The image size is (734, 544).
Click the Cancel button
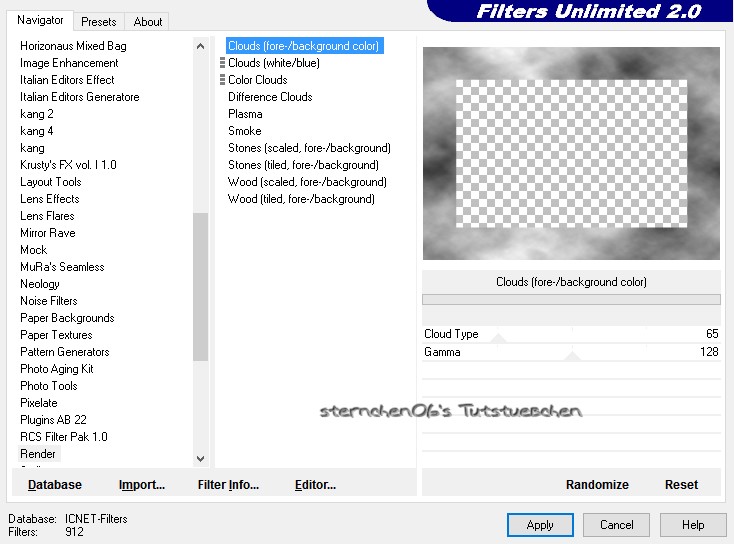point(616,525)
